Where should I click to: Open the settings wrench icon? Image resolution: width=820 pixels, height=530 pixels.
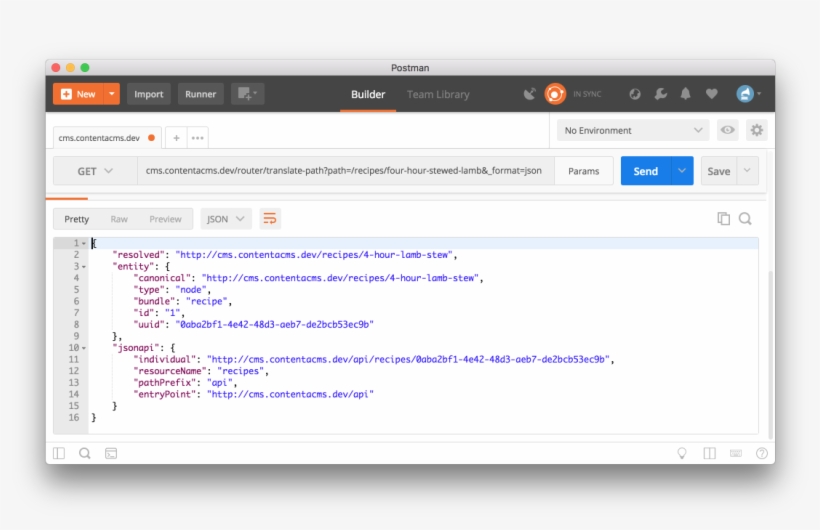[x=660, y=94]
